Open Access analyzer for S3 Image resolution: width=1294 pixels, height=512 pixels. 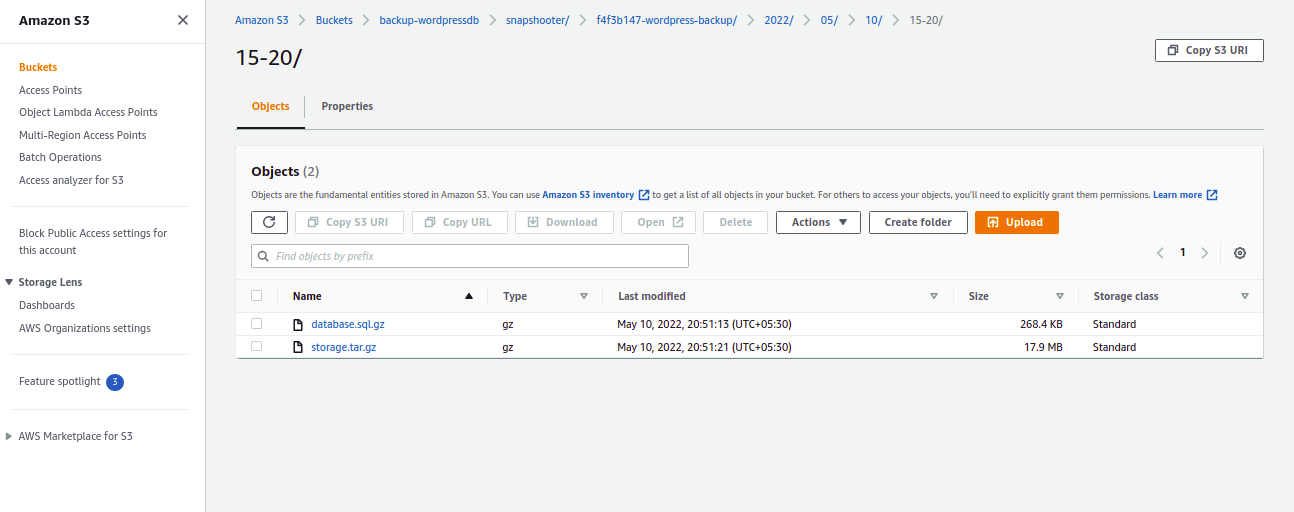(71, 180)
